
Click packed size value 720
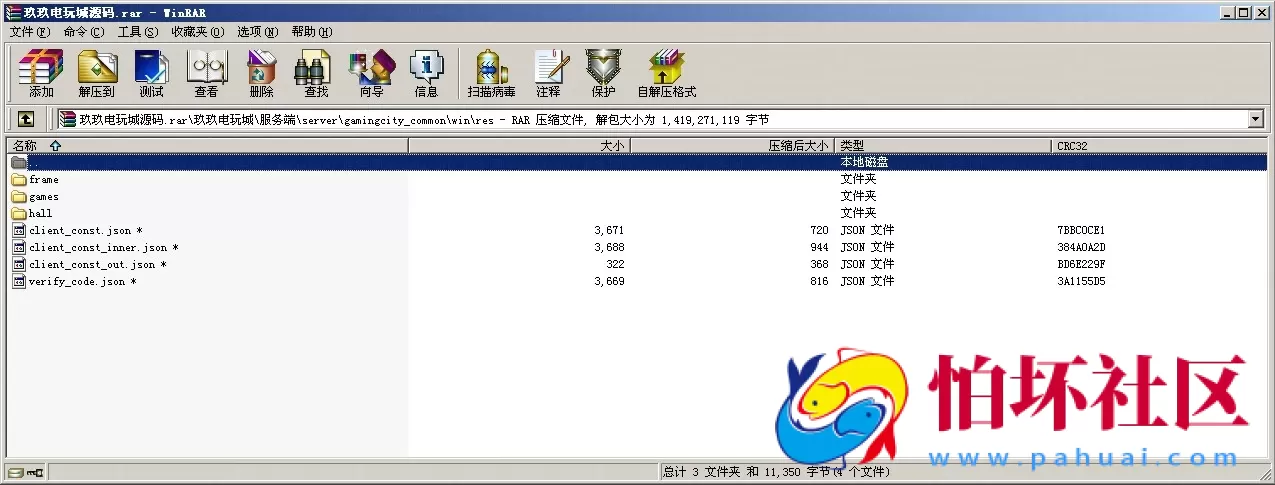click(819, 231)
